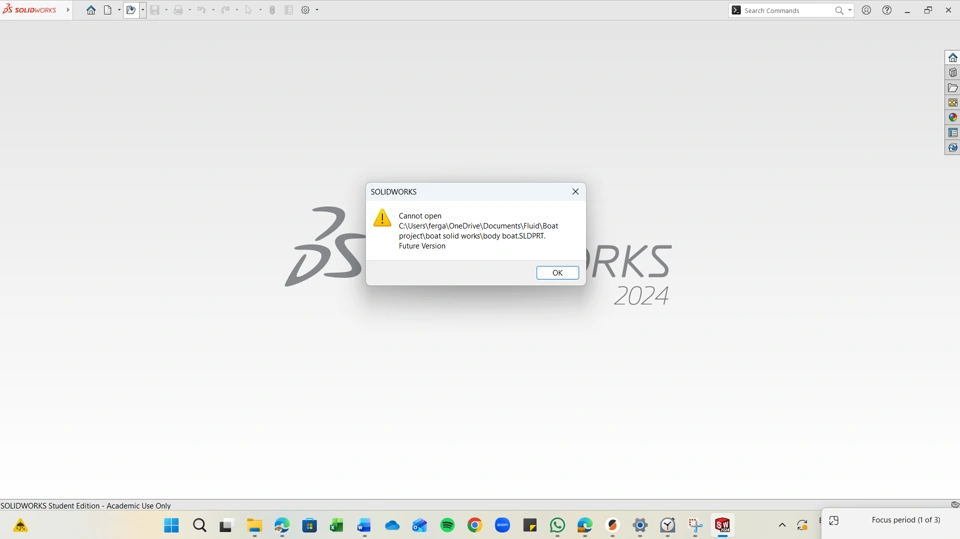960x539 pixels.
Task: Open Excel from the taskbar
Action: pyautogui.click(x=337, y=525)
